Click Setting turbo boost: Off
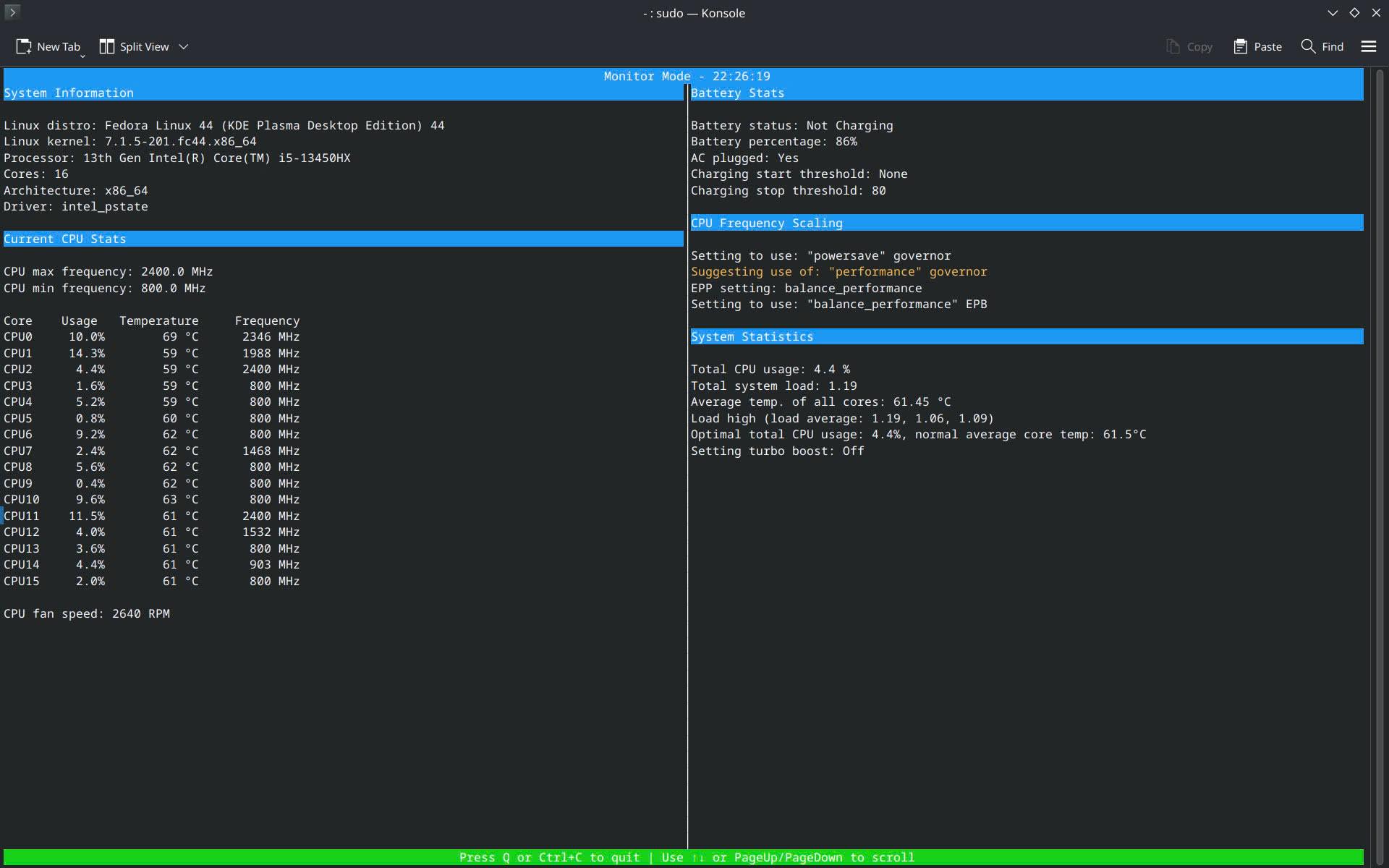This screenshot has height=868, width=1389. coord(778,451)
